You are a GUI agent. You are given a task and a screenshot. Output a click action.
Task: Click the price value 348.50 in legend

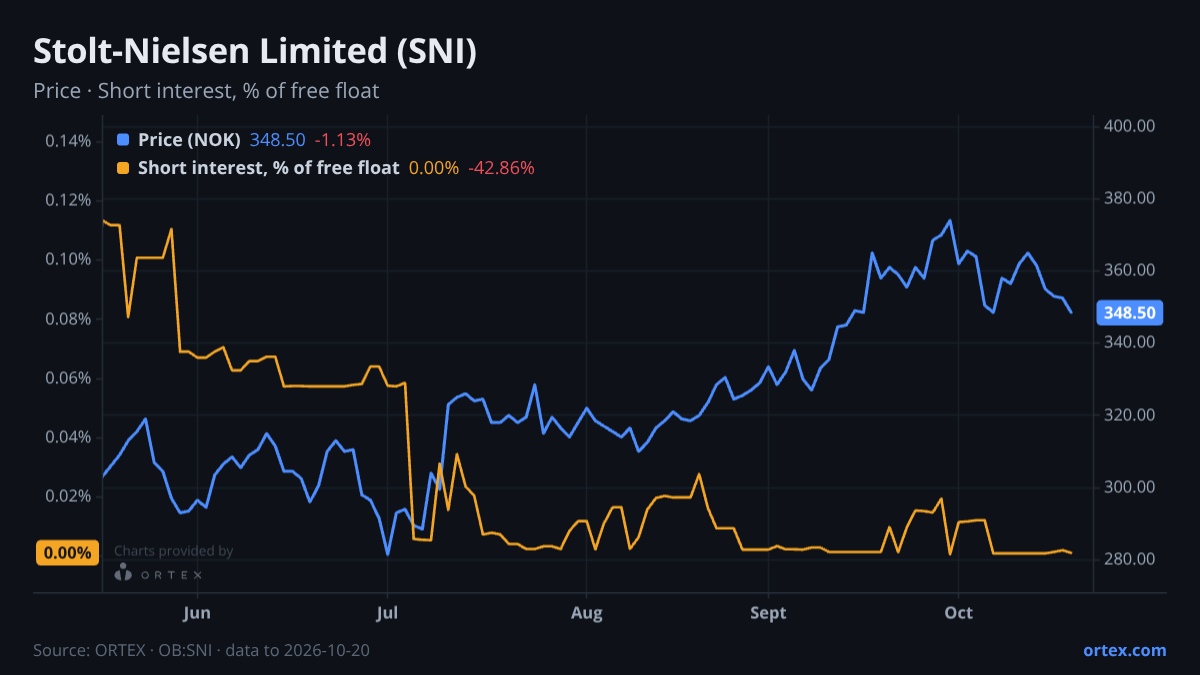278,140
